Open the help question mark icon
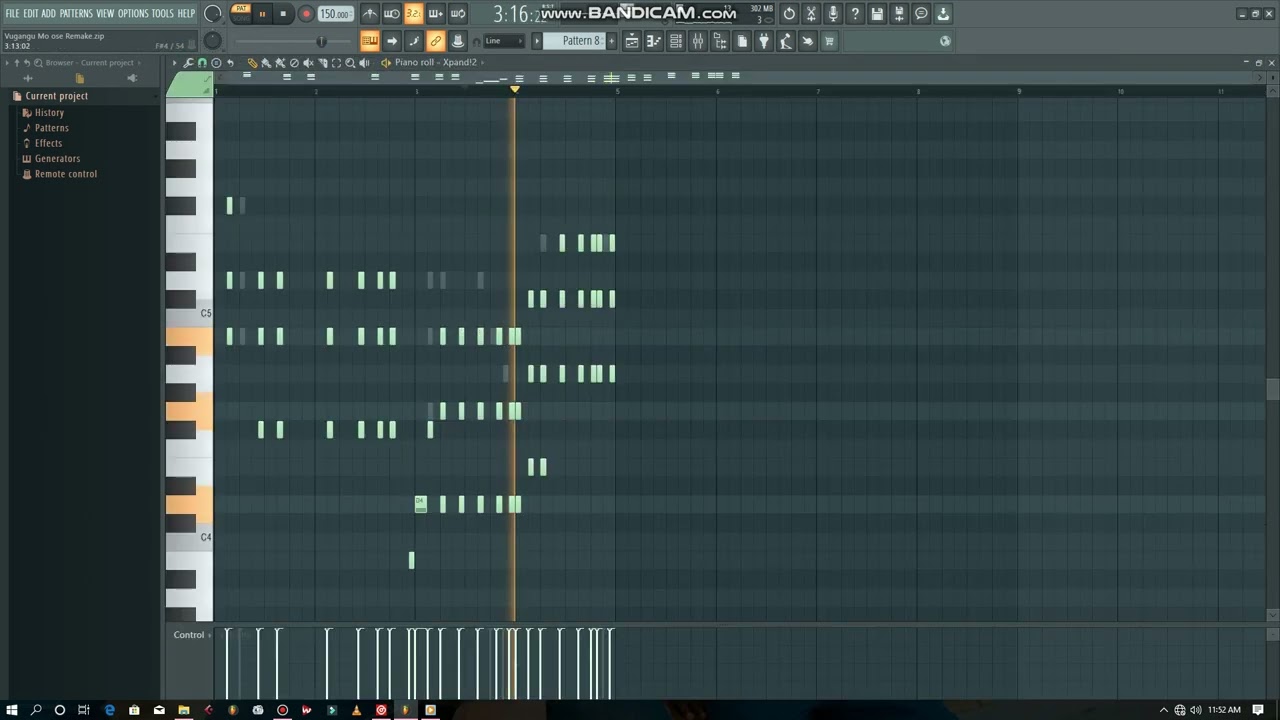The image size is (1280, 720). 855,14
